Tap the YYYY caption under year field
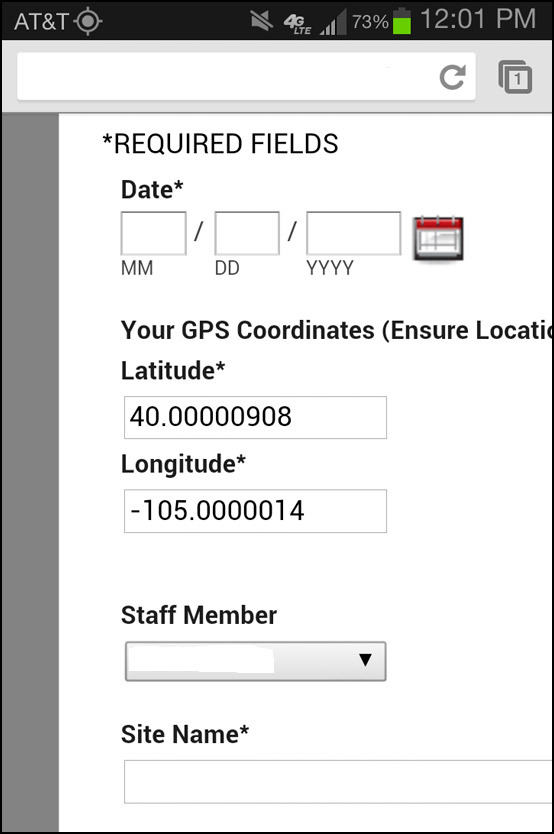 click(x=330, y=268)
